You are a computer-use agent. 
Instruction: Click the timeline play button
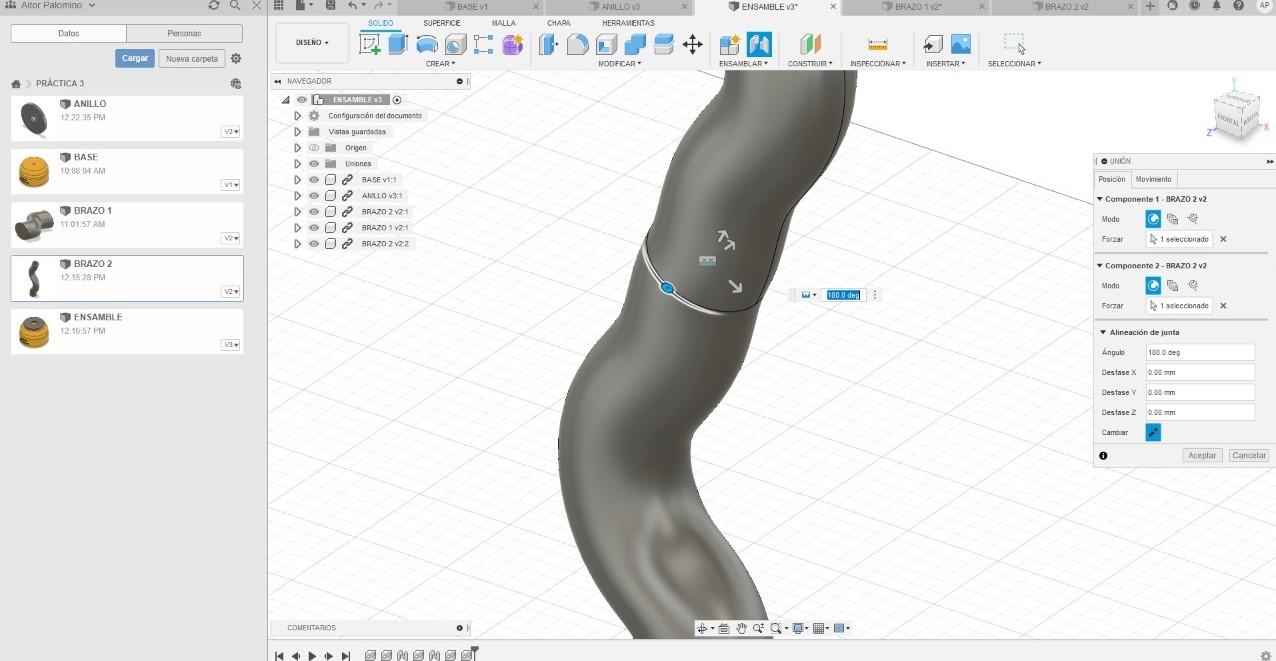tap(312, 656)
